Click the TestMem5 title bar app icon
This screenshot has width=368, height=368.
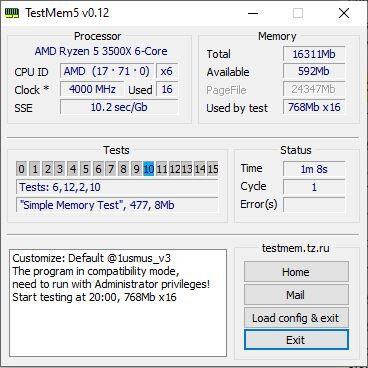tap(12, 13)
